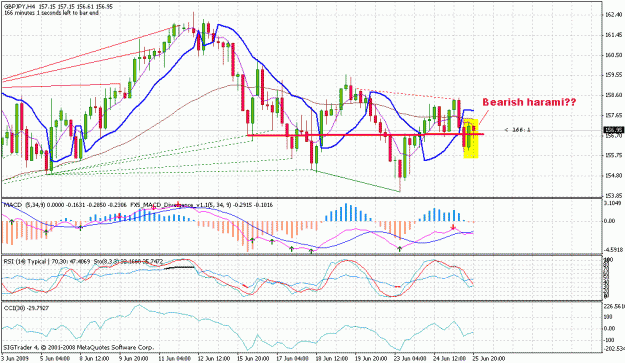This screenshot has width=625, height=363.
Task: Click the '19 Jun 20:00' time axis label
Action: [371, 358]
